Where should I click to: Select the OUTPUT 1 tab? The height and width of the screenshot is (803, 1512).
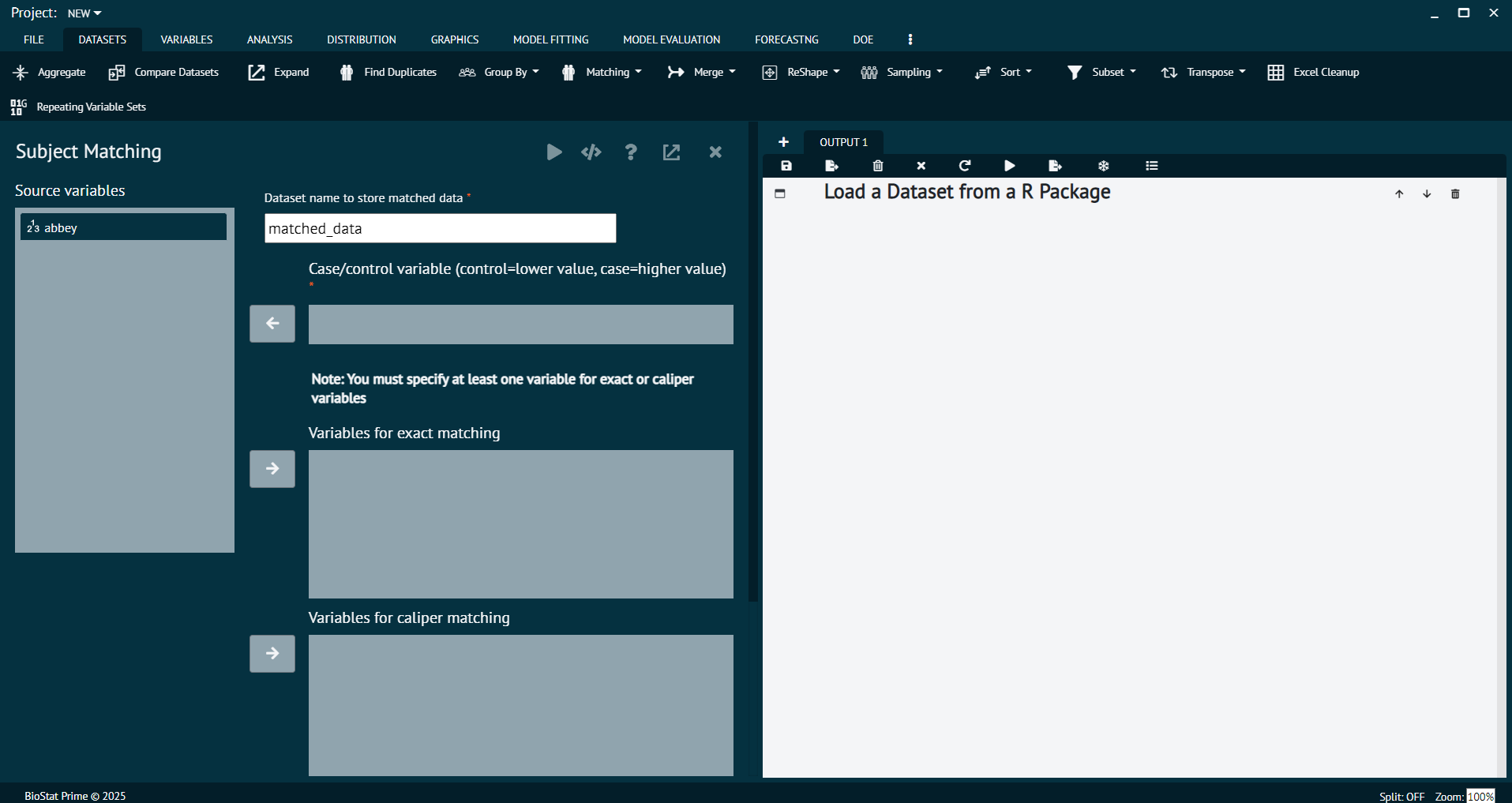point(842,142)
